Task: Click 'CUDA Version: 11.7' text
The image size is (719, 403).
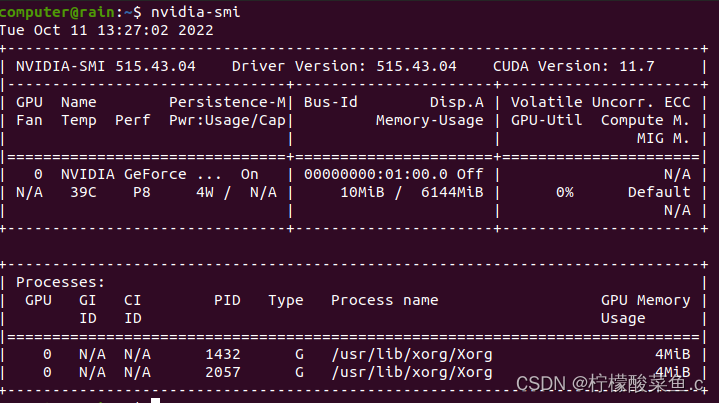Action: tap(574, 66)
